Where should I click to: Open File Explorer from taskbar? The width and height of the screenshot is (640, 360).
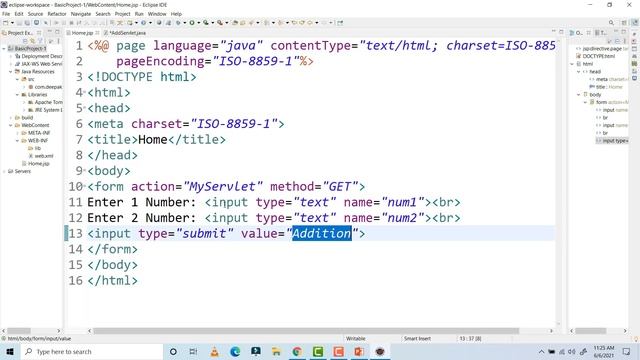coord(276,351)
